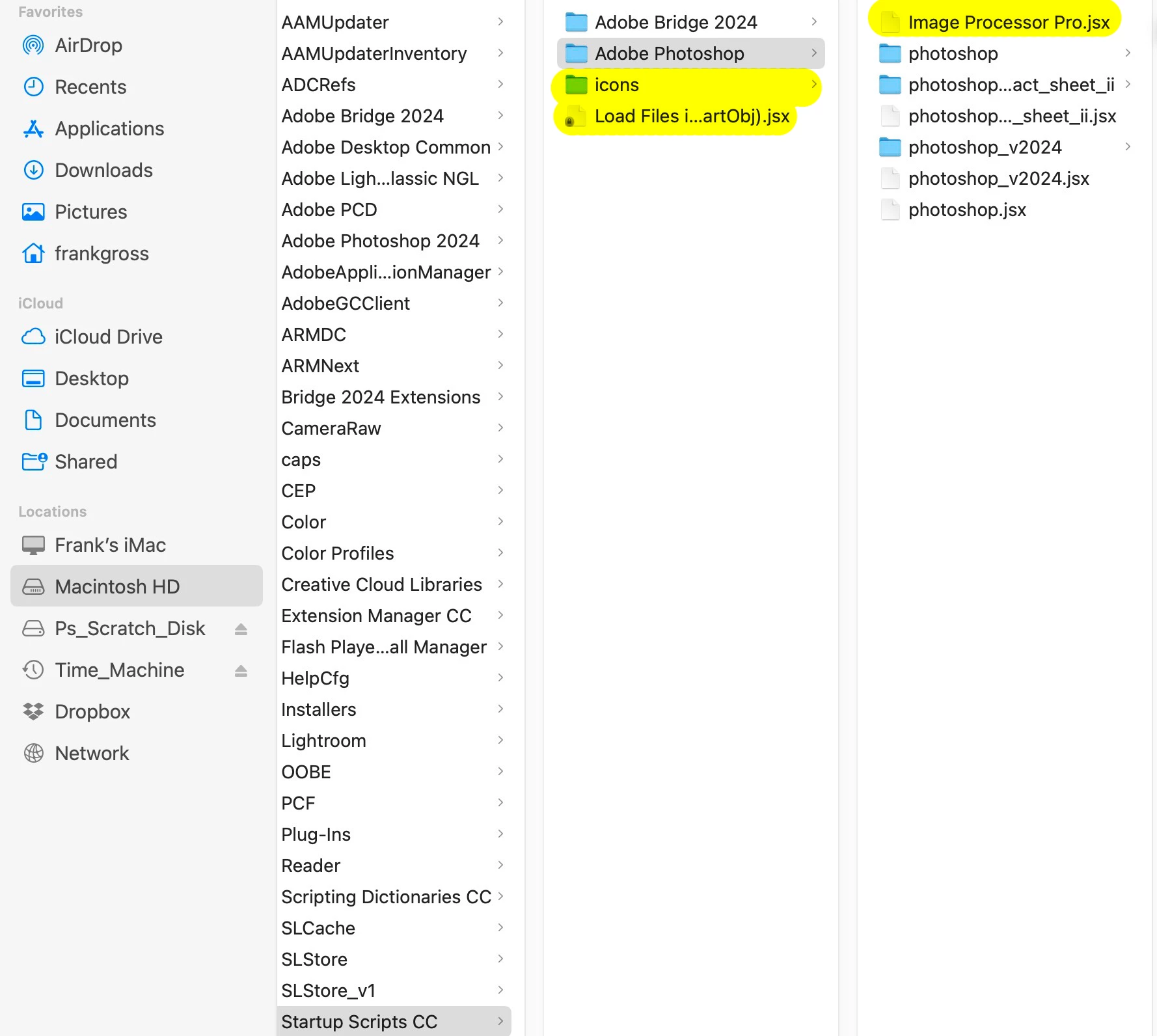Select the SLCache folder
This screenshot has width=1157, height=1036.
tap(394, 928)
